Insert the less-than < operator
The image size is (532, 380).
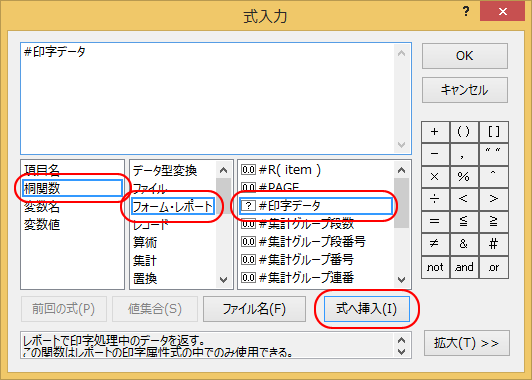(x=464, y=199)
